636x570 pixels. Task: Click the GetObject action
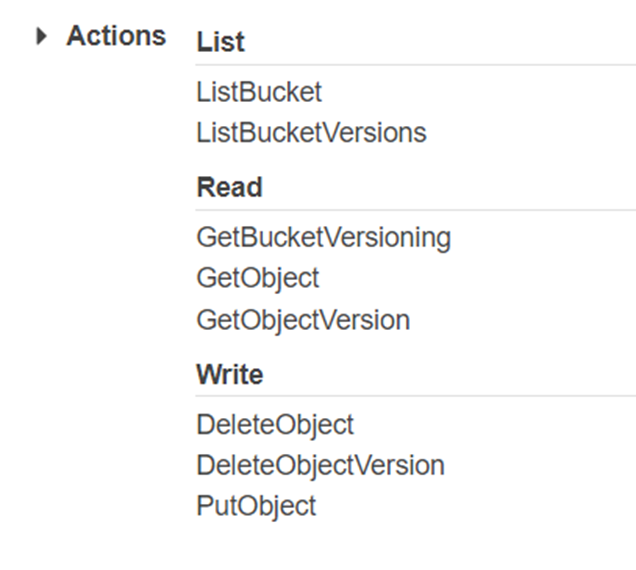tap(258, 278)
